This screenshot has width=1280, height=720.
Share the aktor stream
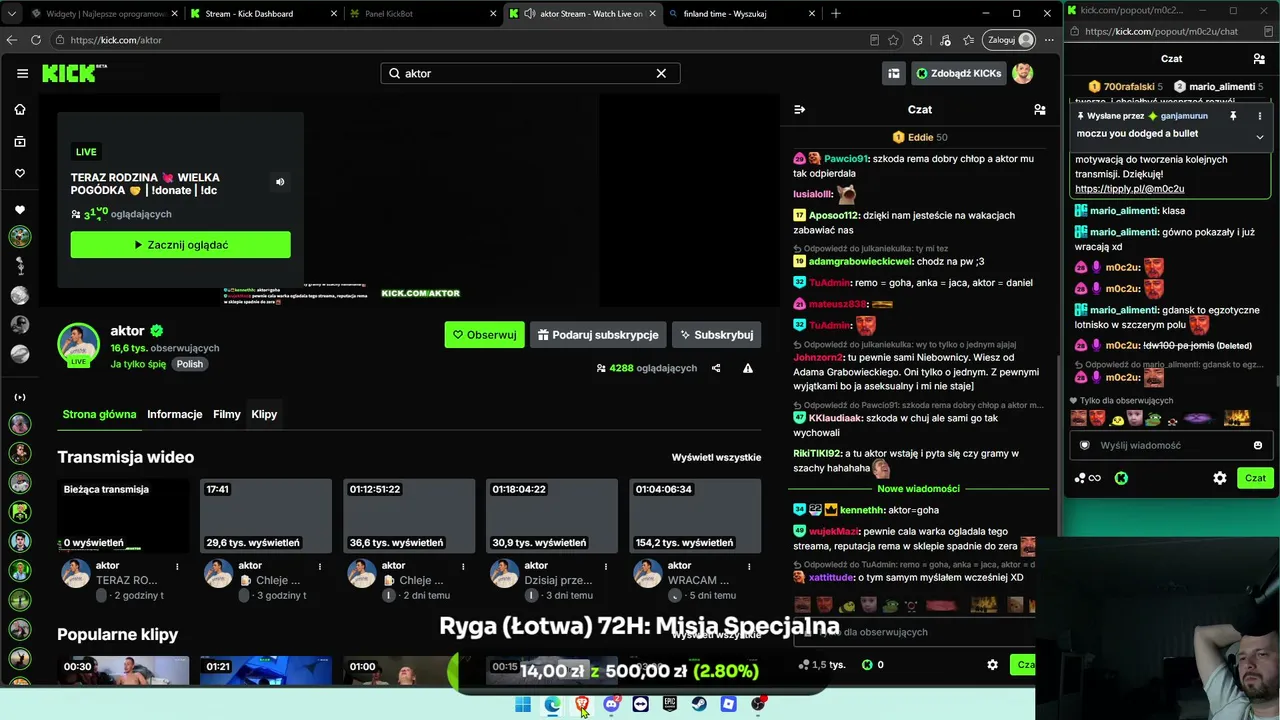[716, 368]
